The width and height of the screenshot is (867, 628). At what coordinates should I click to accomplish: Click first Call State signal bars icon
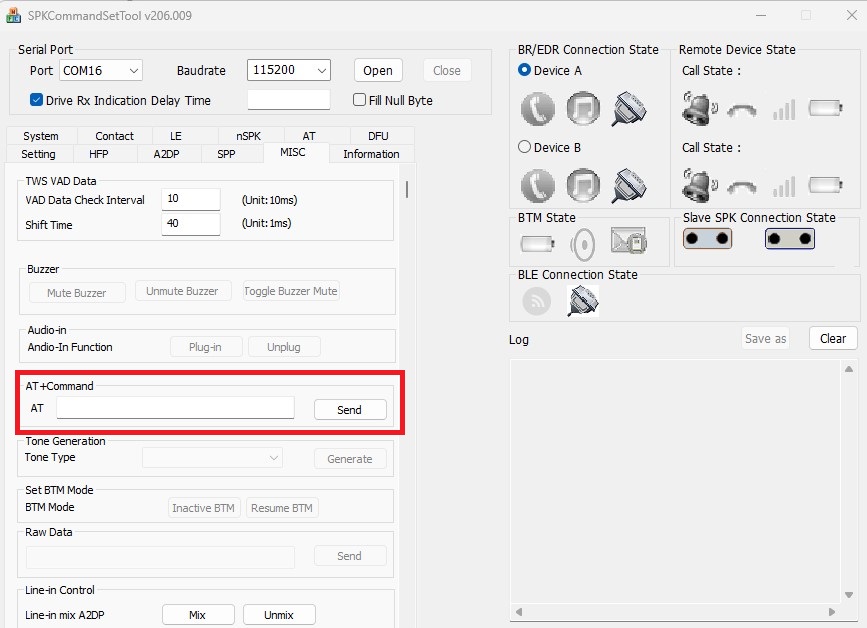coord(784,110)
